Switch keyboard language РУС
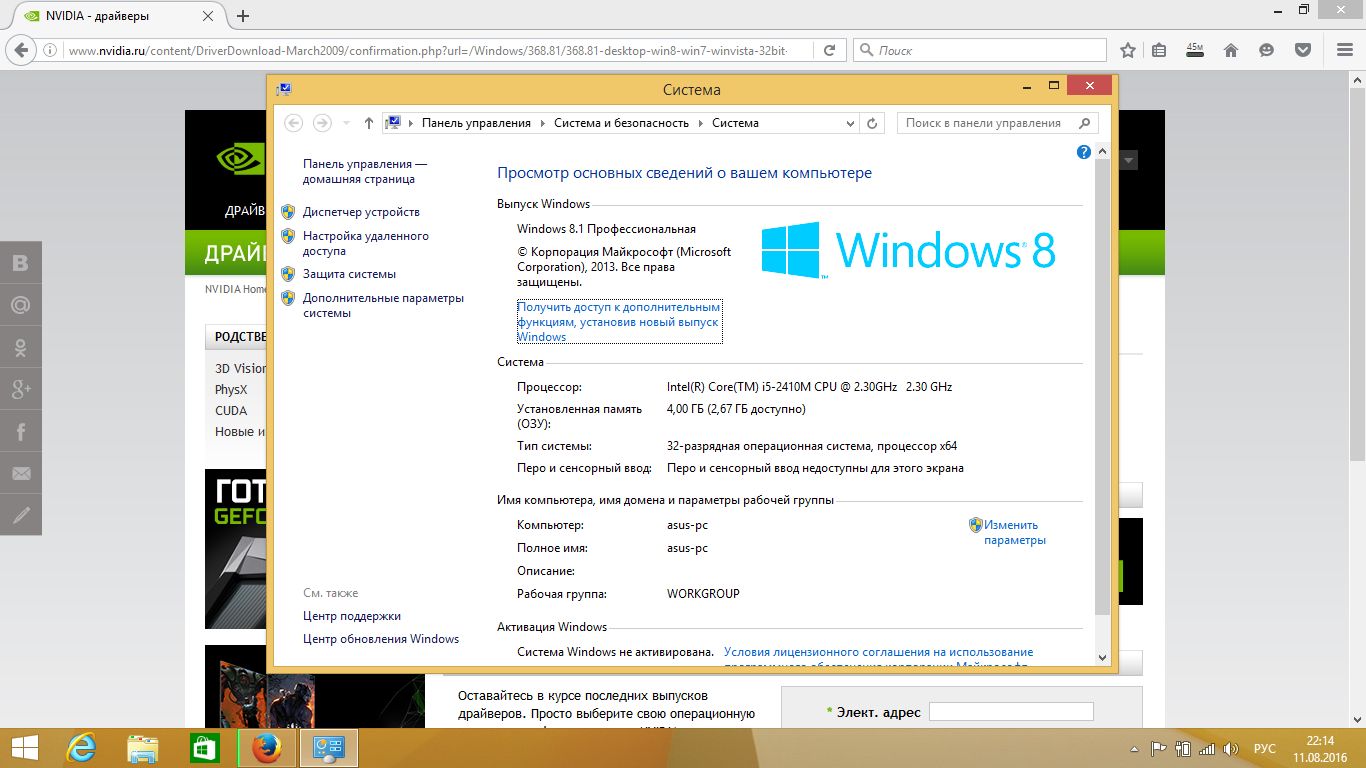1366x768 pixels. [x=1265, y=748]
